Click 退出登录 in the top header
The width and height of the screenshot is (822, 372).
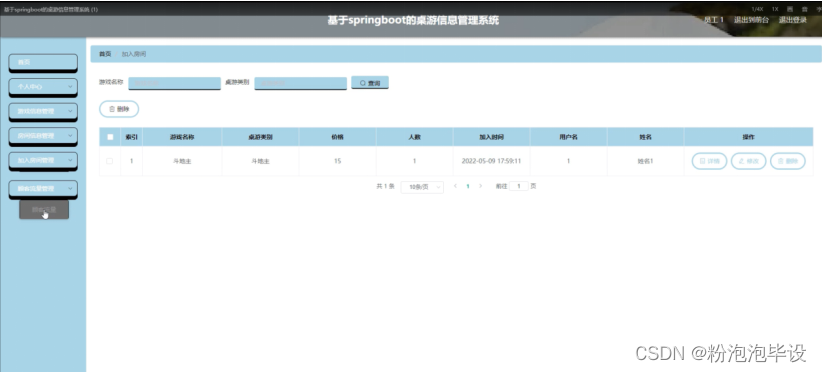pyautogui.click(x=793, y=20)
